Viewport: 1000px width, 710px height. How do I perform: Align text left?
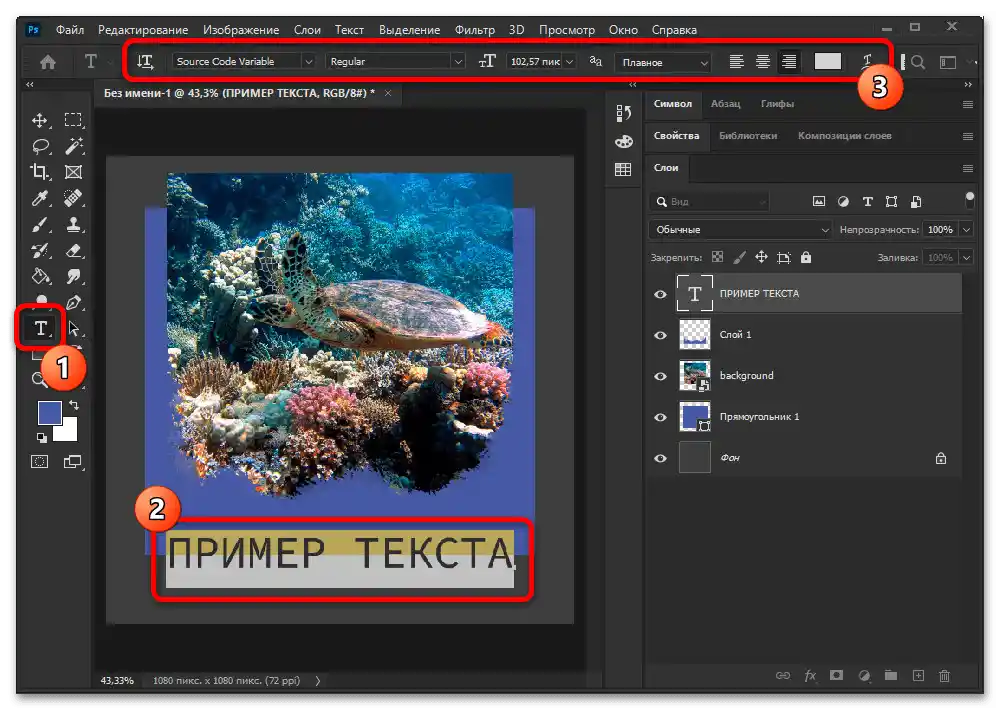coord(737,61)
